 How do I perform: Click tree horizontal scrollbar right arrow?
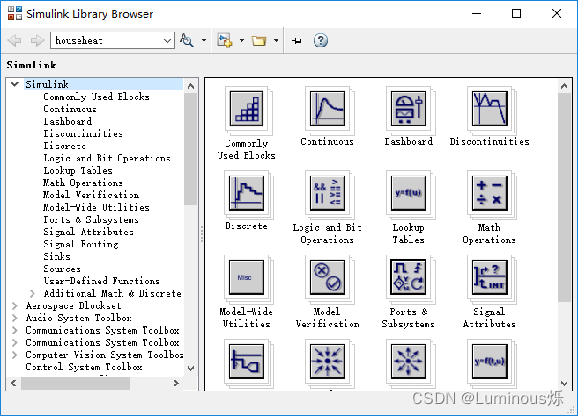point(176,383)
